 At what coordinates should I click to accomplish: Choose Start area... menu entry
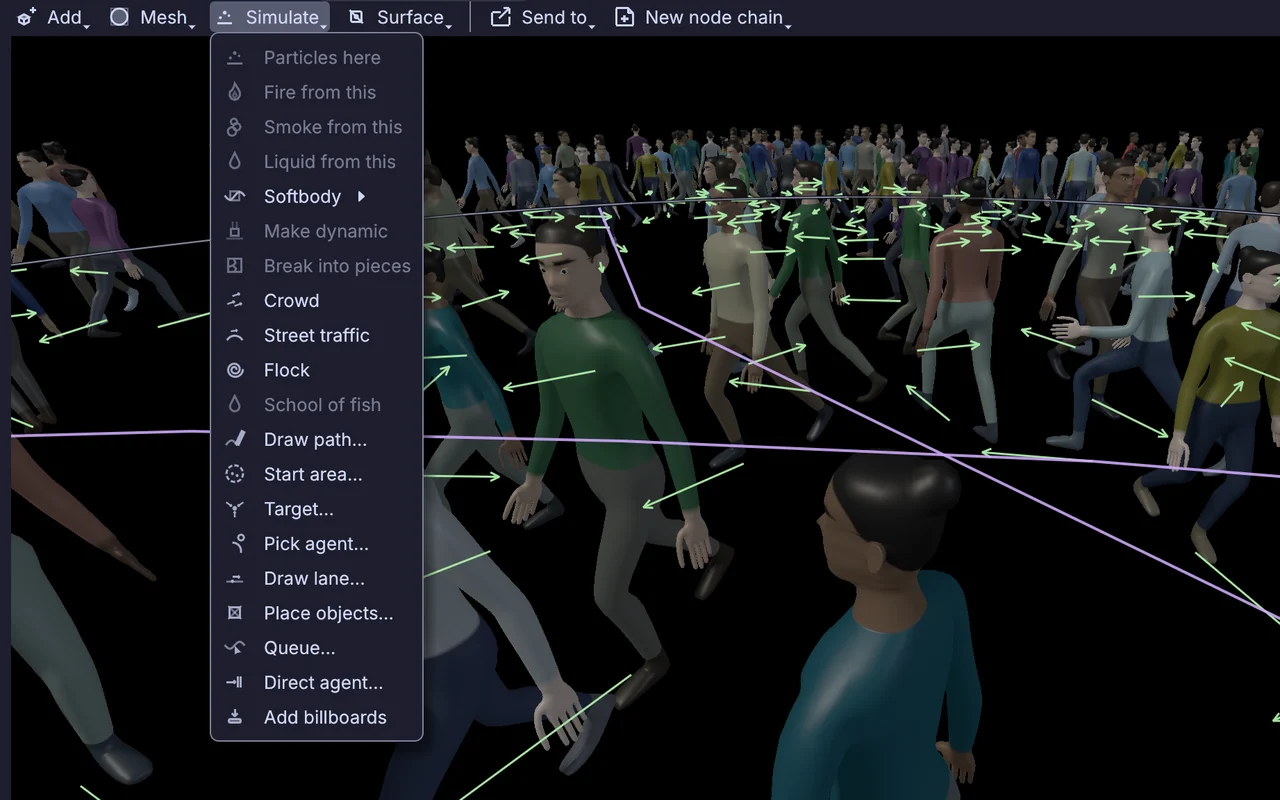(316, 474)
